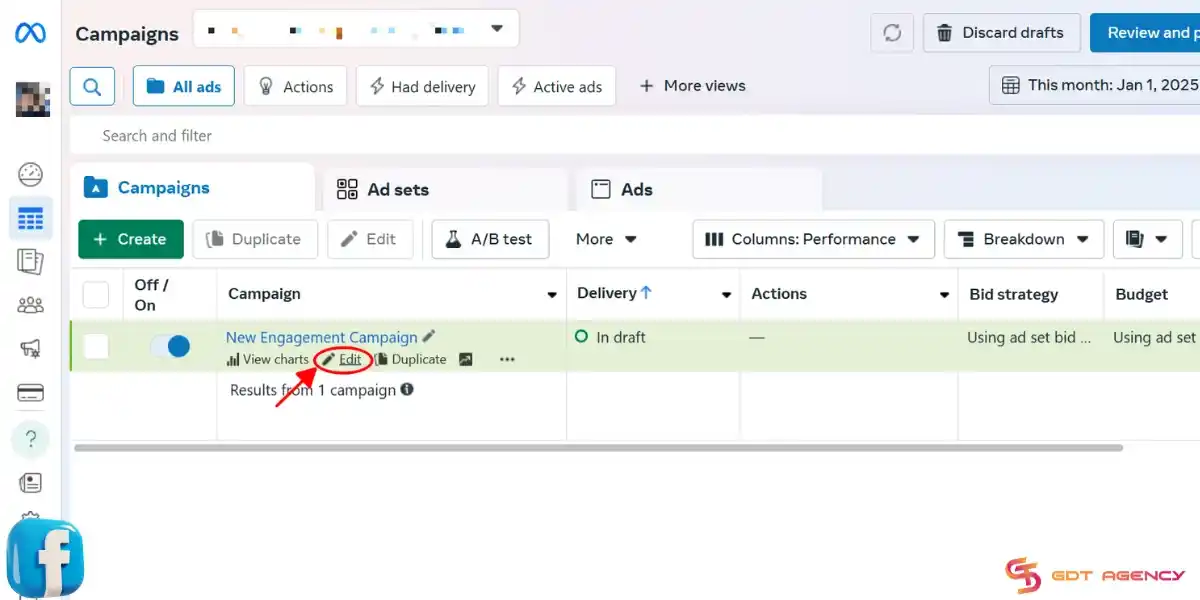Open the Help question mark icon
The image size is (1200, 600).
[x=31, y=438]
